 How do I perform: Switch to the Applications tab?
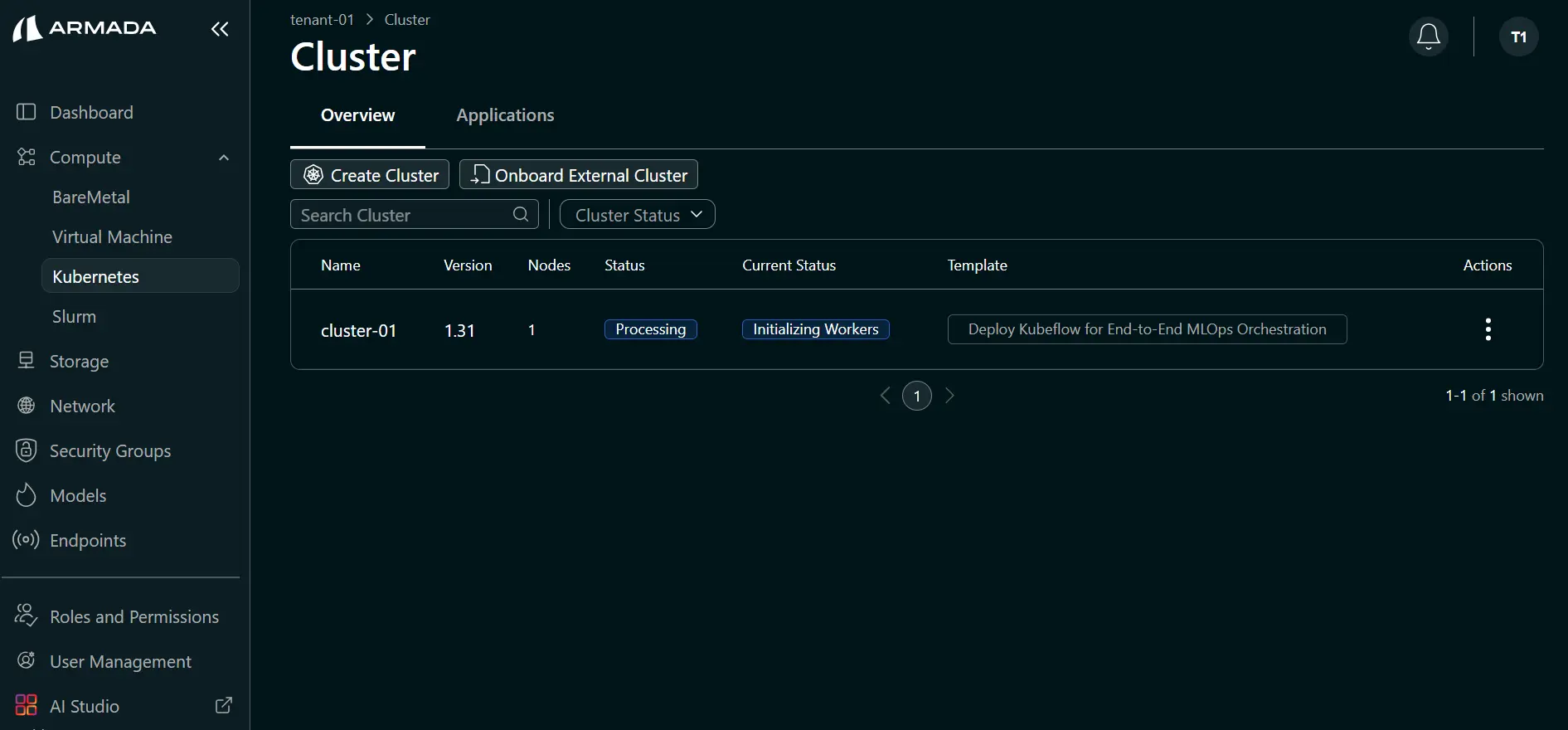tap(505, 115)
